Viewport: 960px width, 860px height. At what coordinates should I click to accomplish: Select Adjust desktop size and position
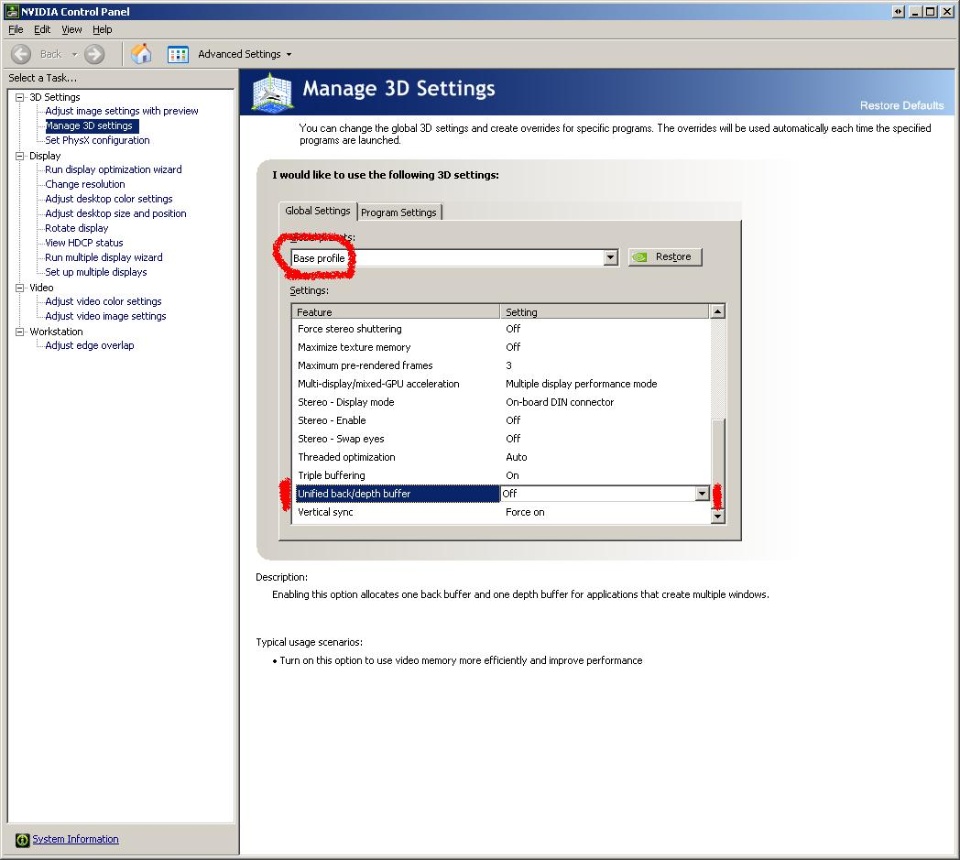(x=116, y=214)
